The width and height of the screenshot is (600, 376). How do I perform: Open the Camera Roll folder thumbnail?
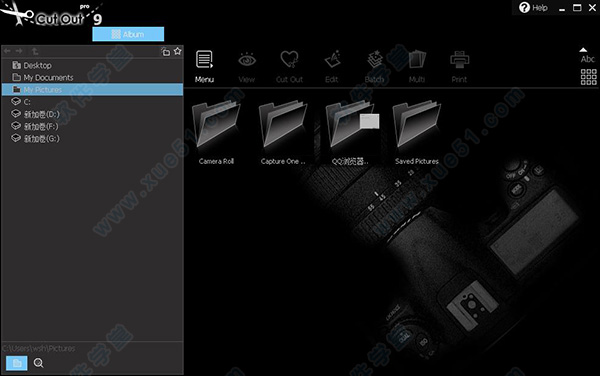[x=216, y=132]
